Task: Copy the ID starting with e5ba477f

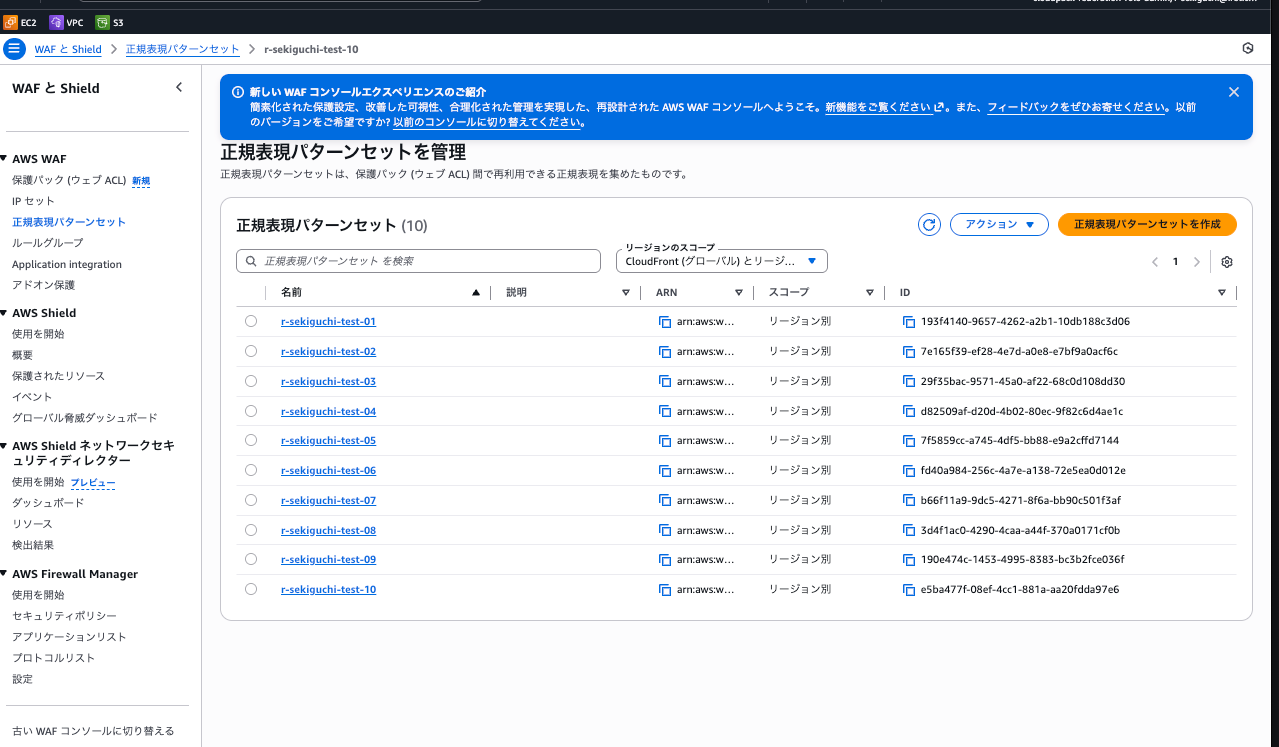Action: (x=909, y=590)
